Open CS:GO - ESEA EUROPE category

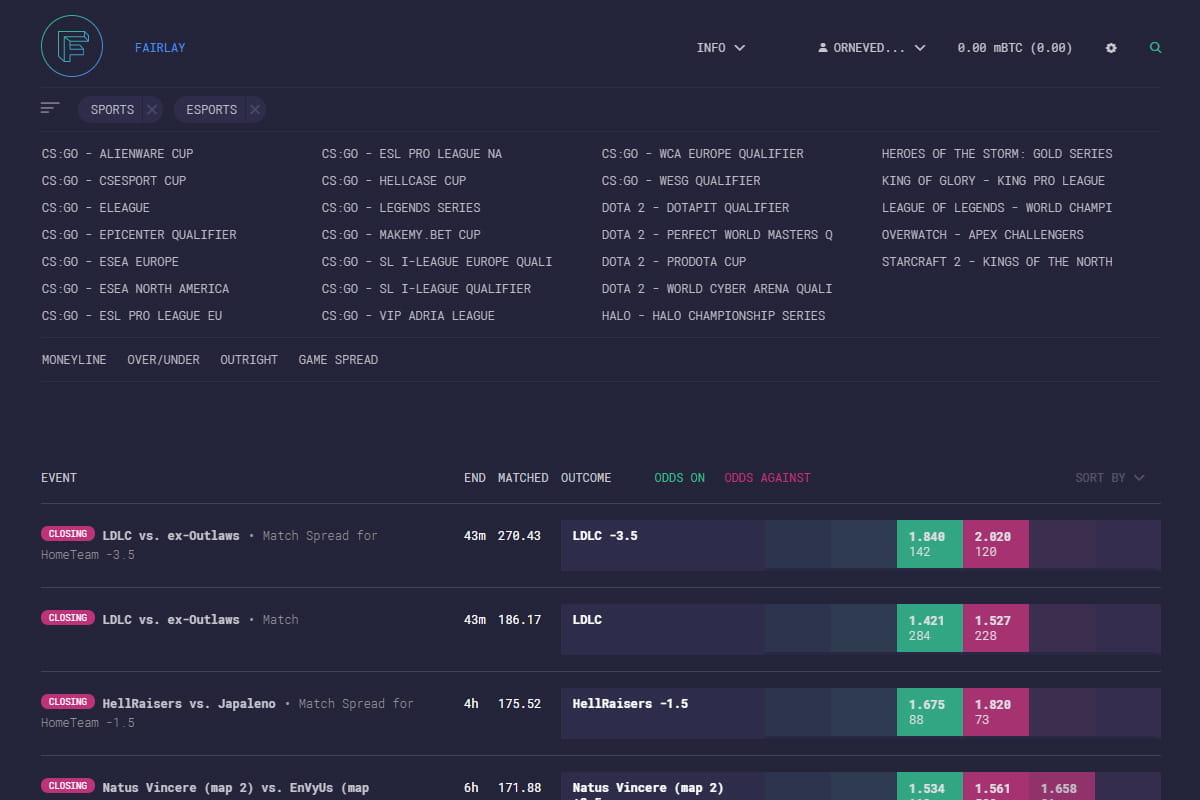pyautogui.click(x=110, y=262)
